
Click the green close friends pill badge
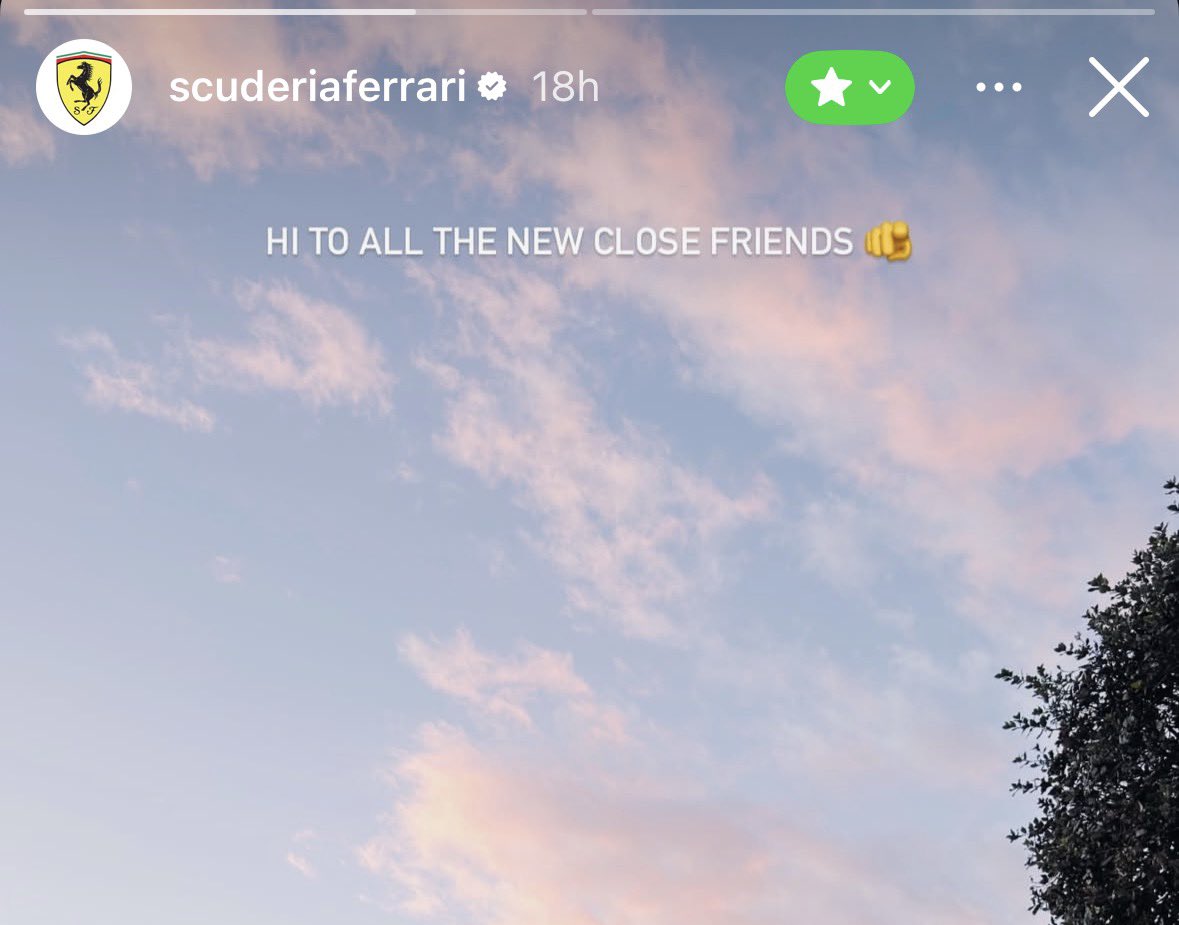[x=850, y=87]
